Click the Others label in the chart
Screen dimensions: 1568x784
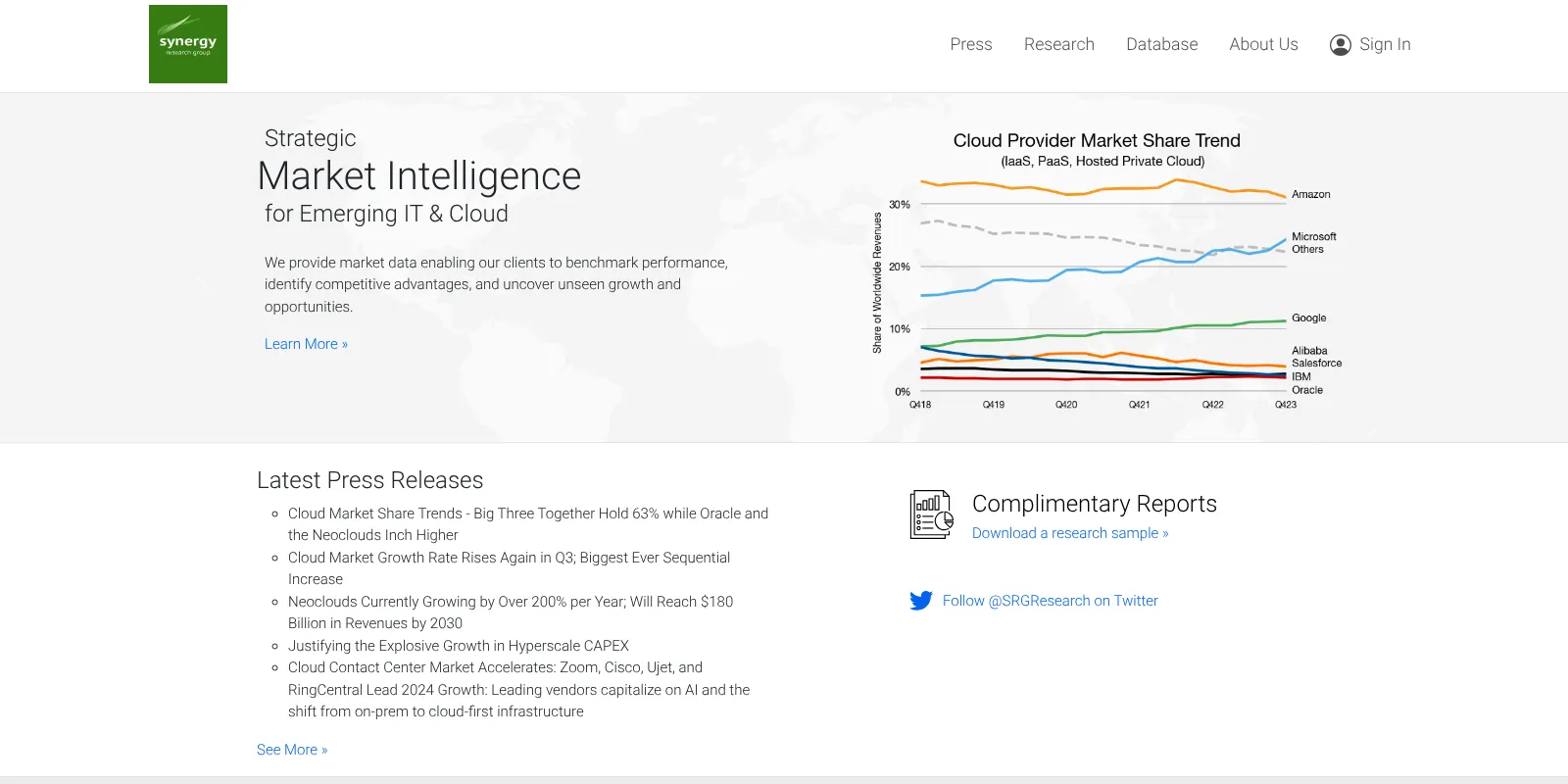(1308, 249)
